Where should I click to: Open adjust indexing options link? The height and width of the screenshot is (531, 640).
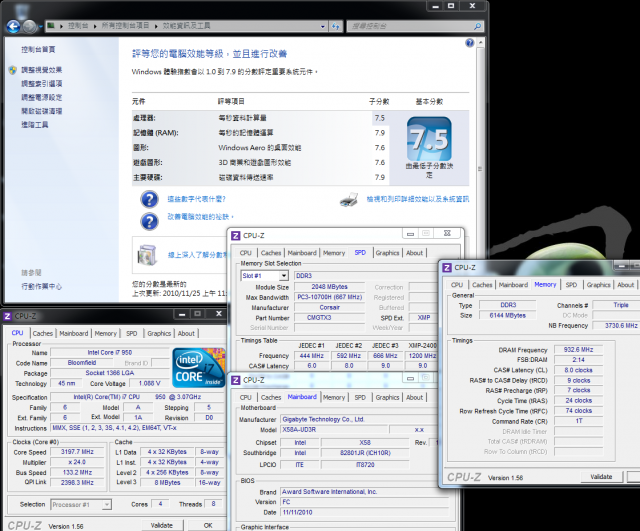click(42, 84)
